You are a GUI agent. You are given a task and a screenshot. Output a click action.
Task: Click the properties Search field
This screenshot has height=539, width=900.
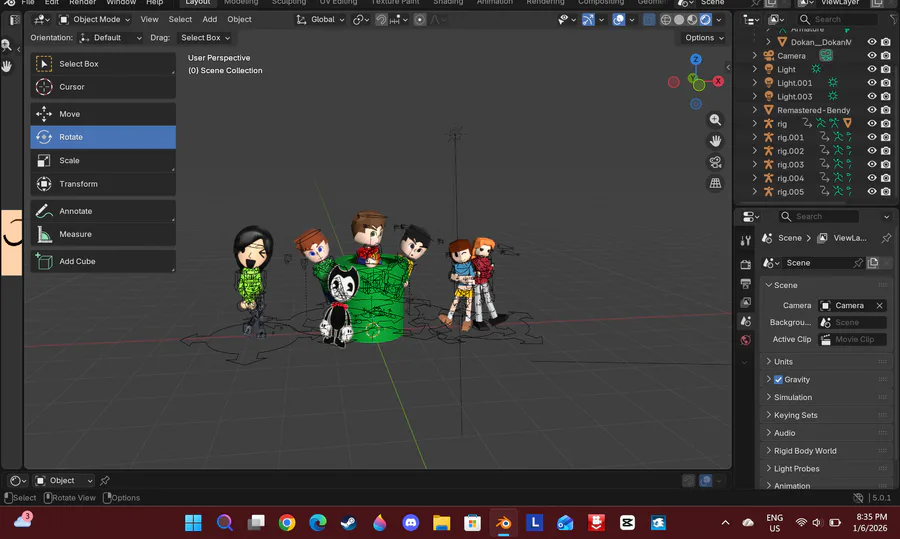point(818,216)
